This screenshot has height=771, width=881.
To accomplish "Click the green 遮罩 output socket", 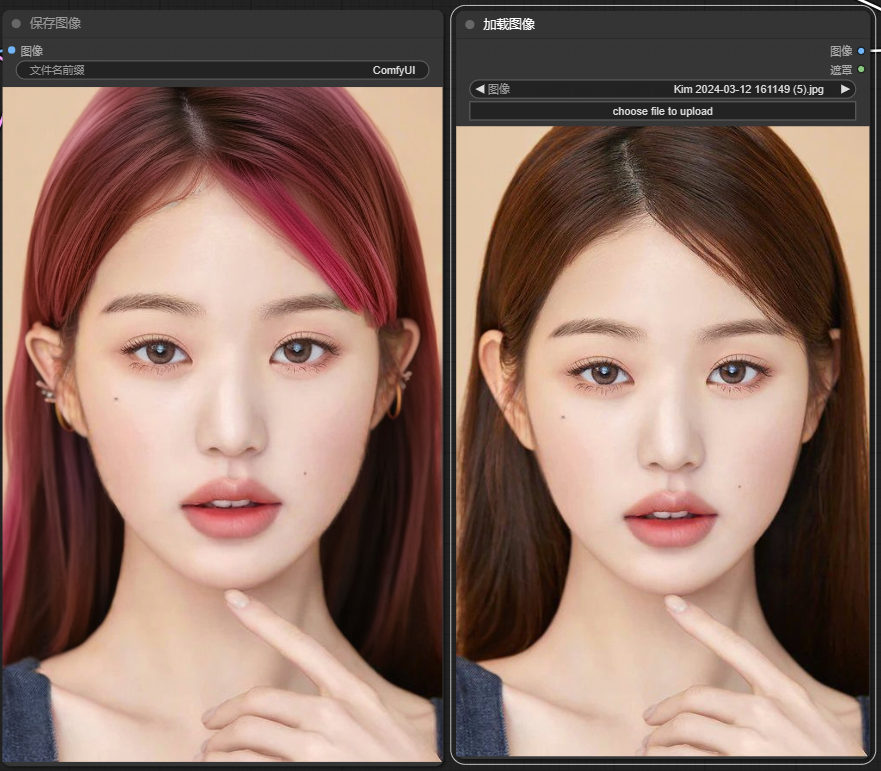I will point(861,69).
